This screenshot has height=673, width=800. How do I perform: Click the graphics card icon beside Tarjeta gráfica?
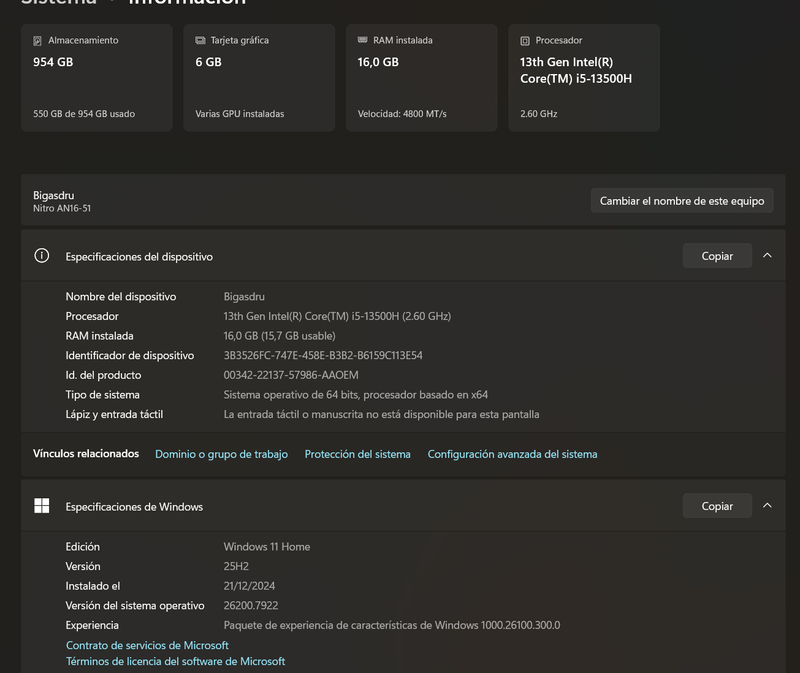click(200, 40)
